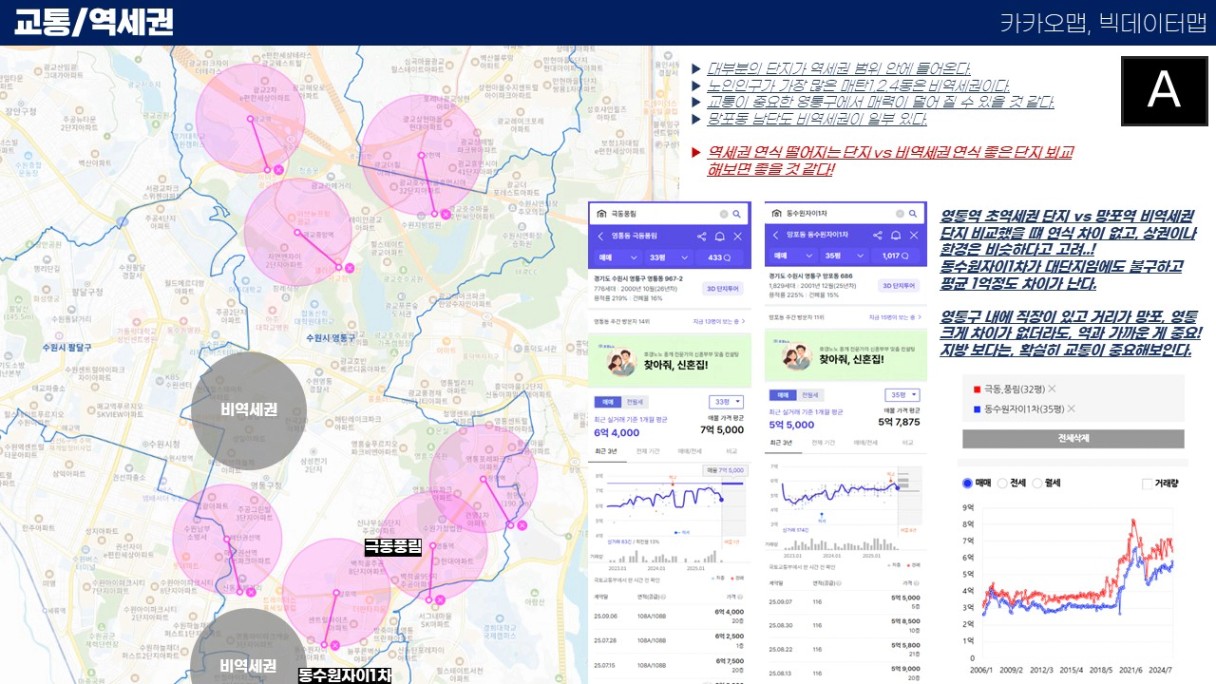Tap the search magnifier in the 동수원자이1차 search bar

pos(913,214)
